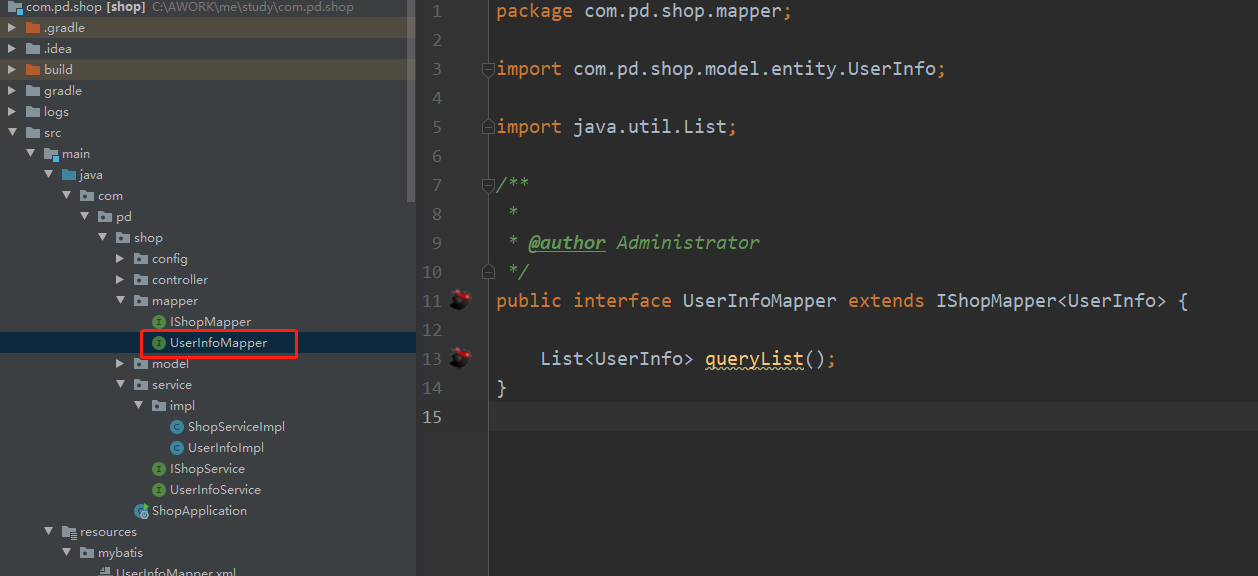This screenshot has height=576, width=1258.
Task: Click the resources folder icon
Action: pos(69,532)
